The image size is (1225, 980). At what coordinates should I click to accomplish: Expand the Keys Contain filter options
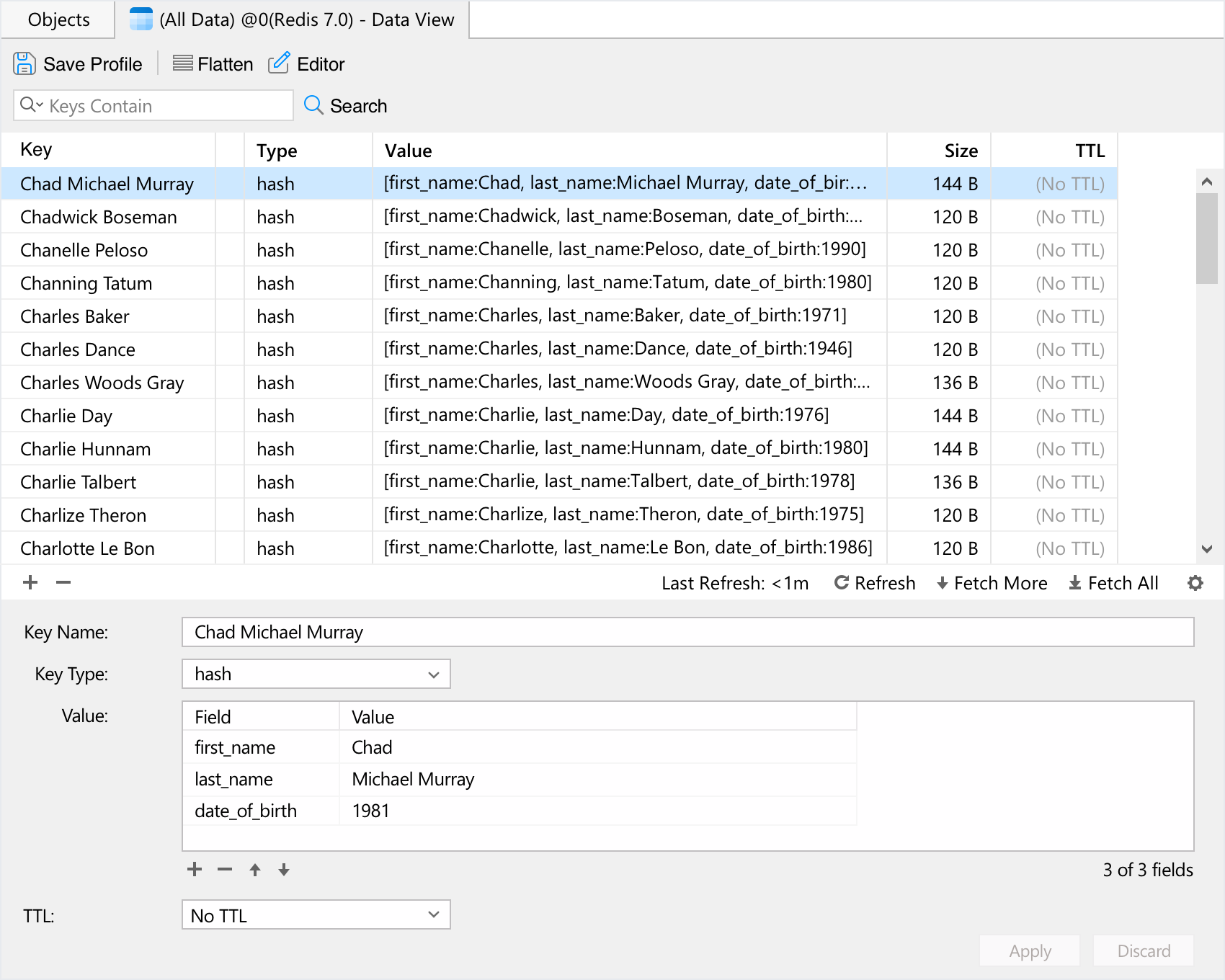31,105
